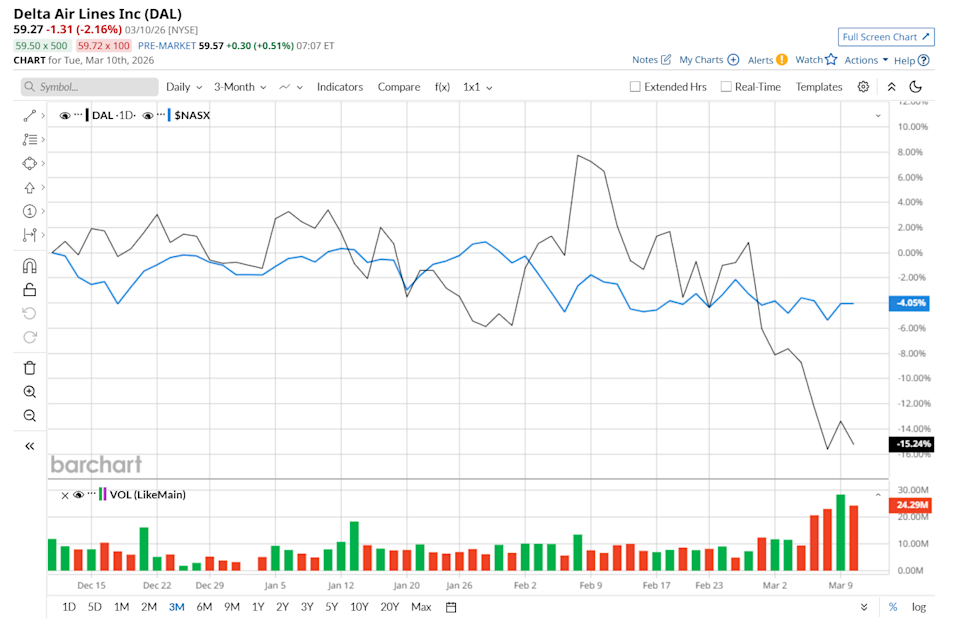Click the unlocked padlock drawings icon

(x=29, y=290)
